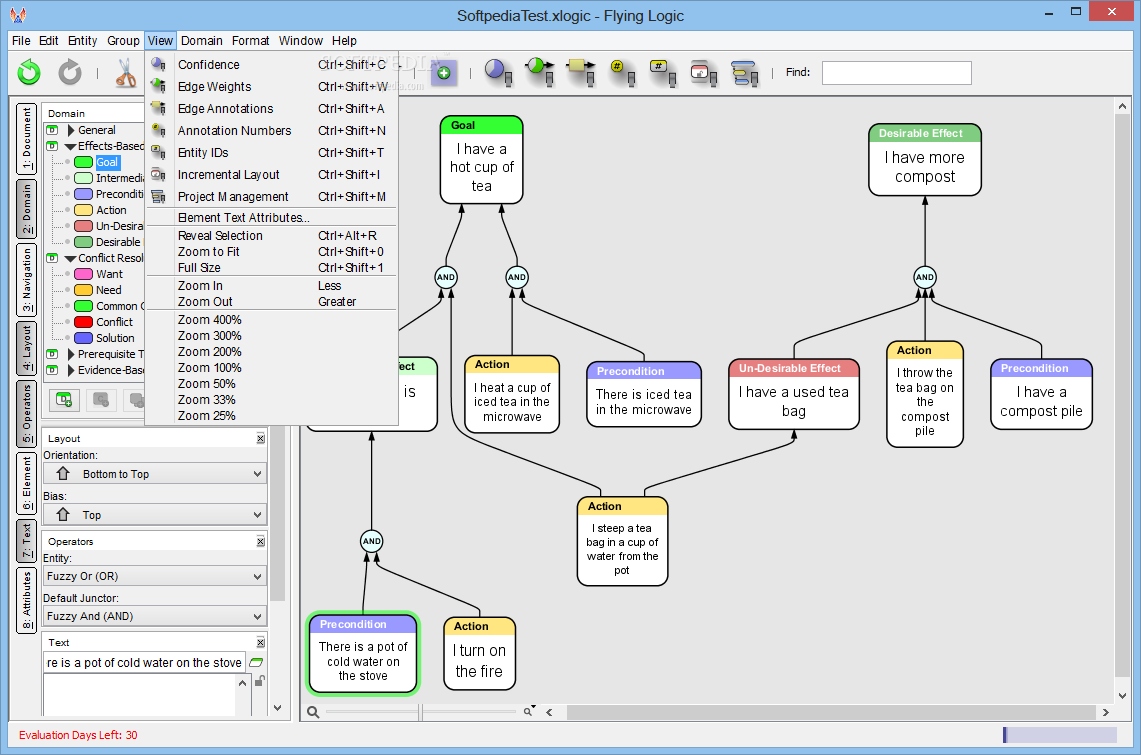Click the new entity class button below Domain tree
The height and width of the screenshot is (755, 1141).
[x=64, y=399]
